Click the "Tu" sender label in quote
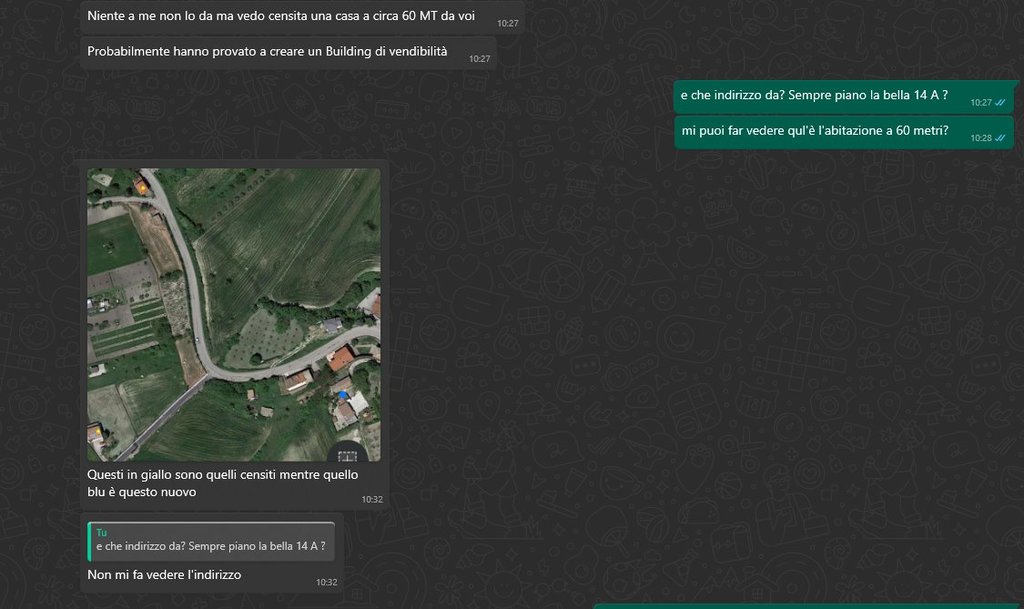The height and width of the screenshot is (609, 1024). tap(101, 532)
